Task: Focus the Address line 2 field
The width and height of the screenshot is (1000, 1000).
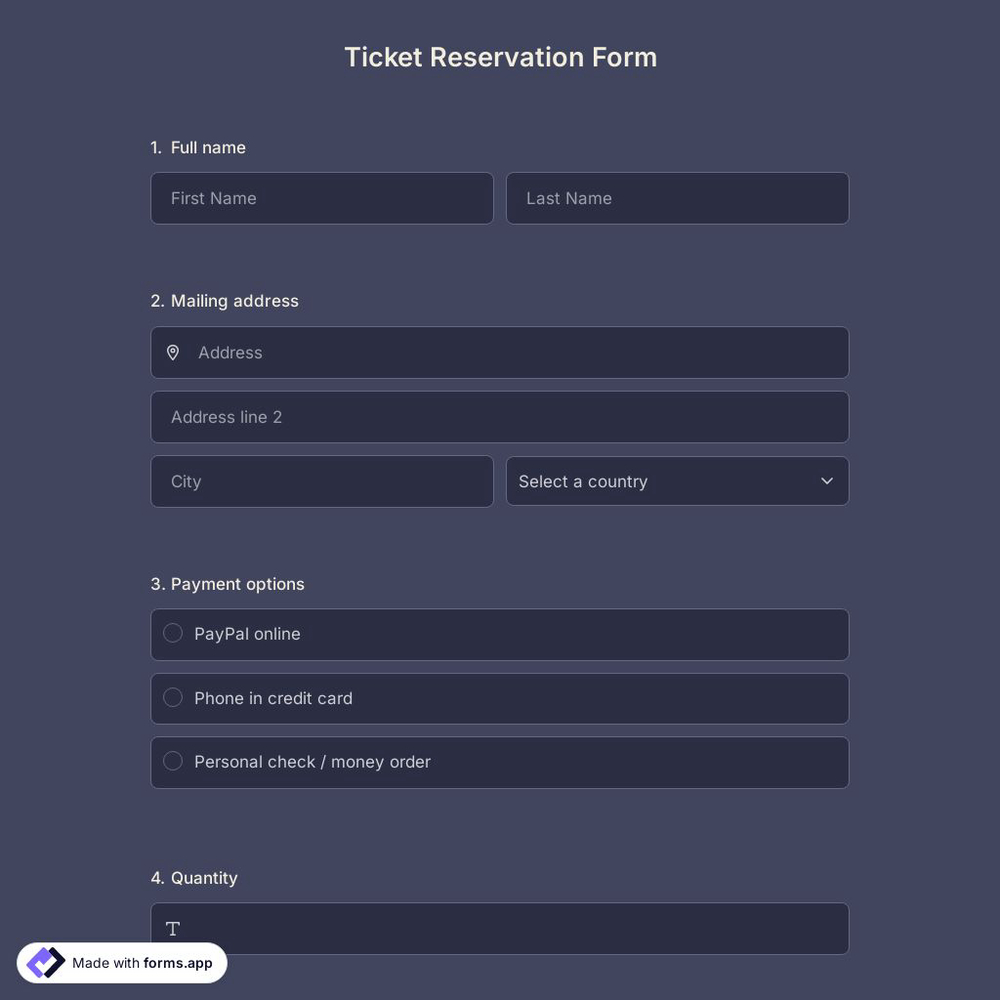Action: (500, 417)
